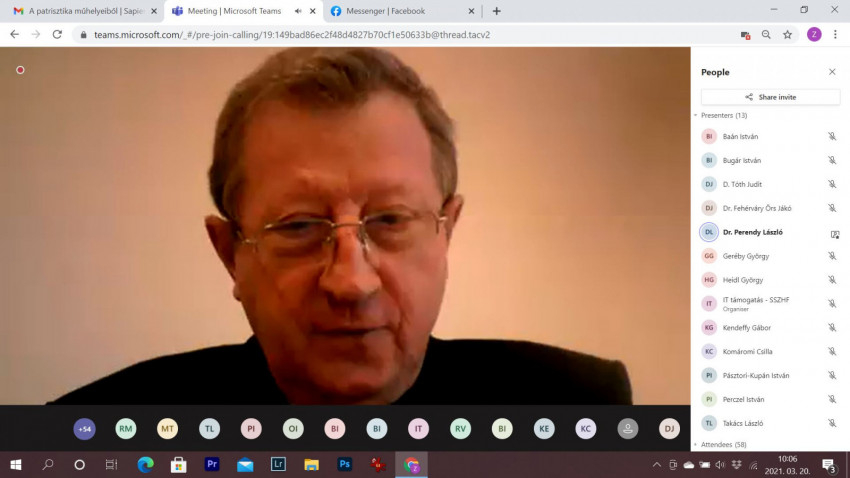Viewport: 850px width, 478px height.
Task: Expand the Attendees section
Action: tap(696, 444)
